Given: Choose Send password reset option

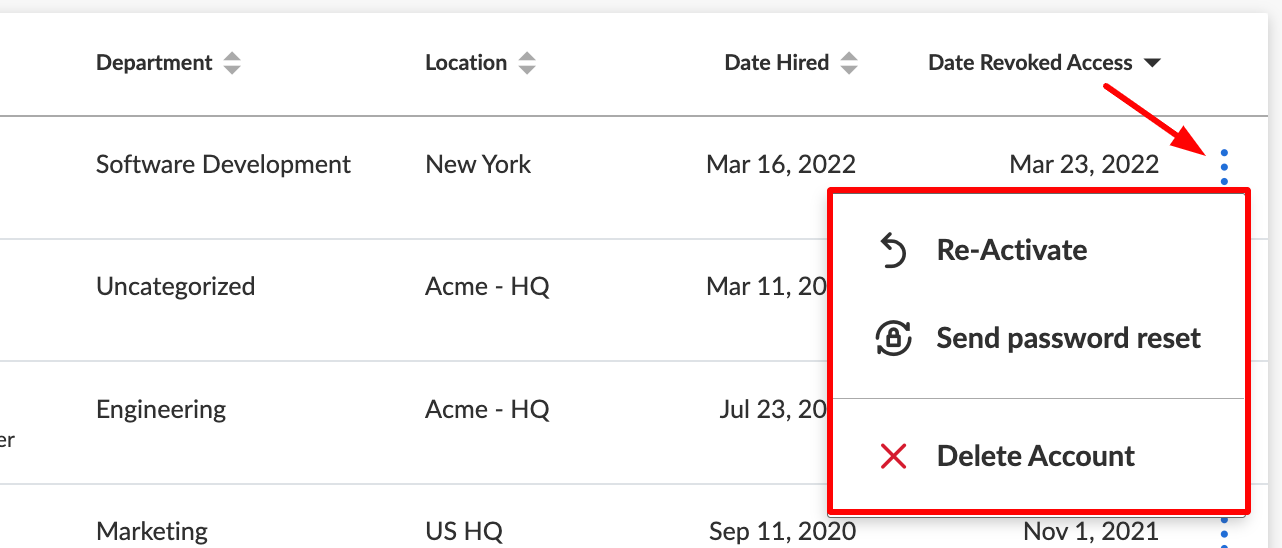Looking at the screenshot, I should [x=1039, y=339].
